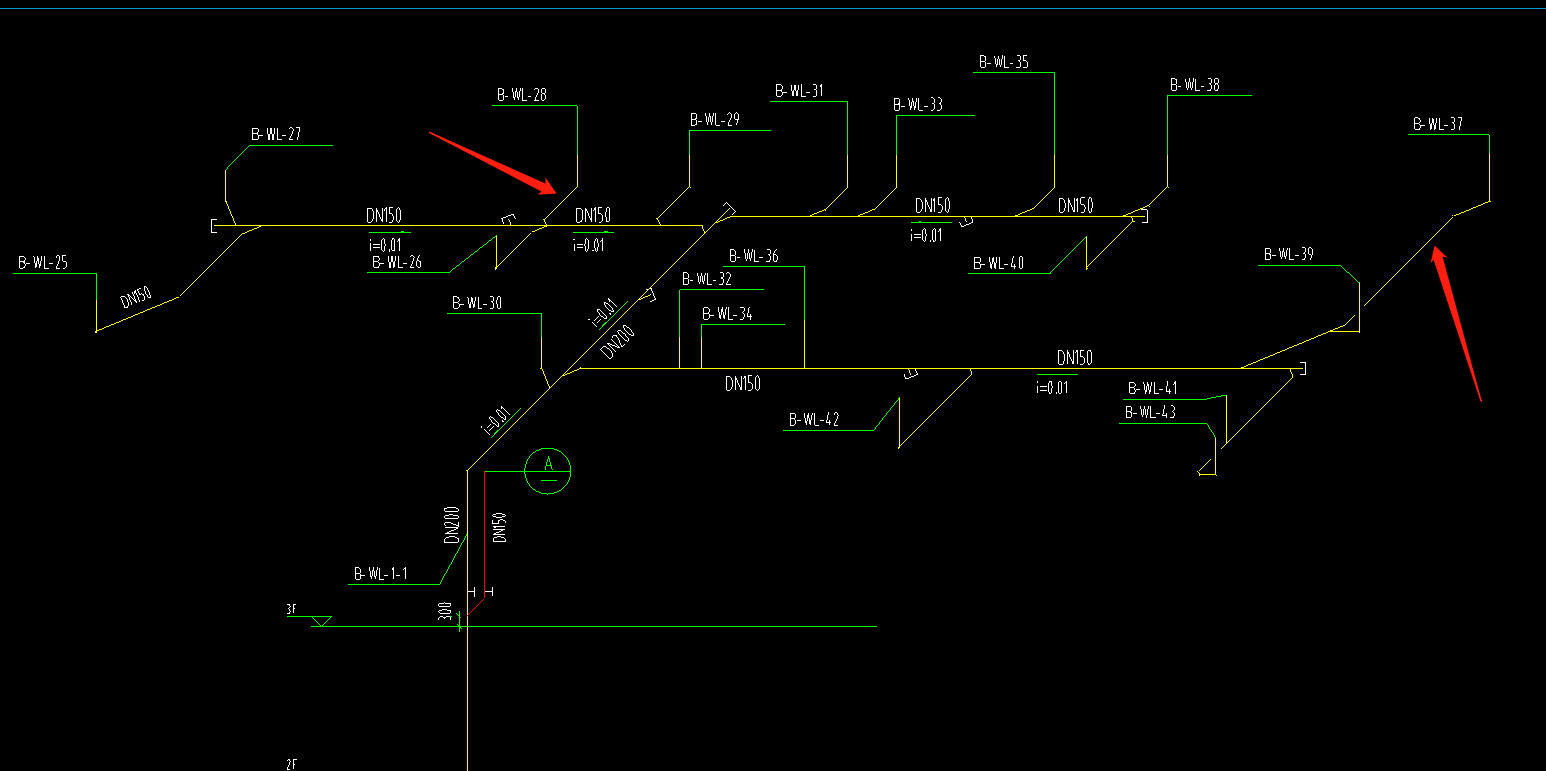Click the B-WL-43 label
This screenshot has height=771, width=1546.
click(x=1151, y=413)
